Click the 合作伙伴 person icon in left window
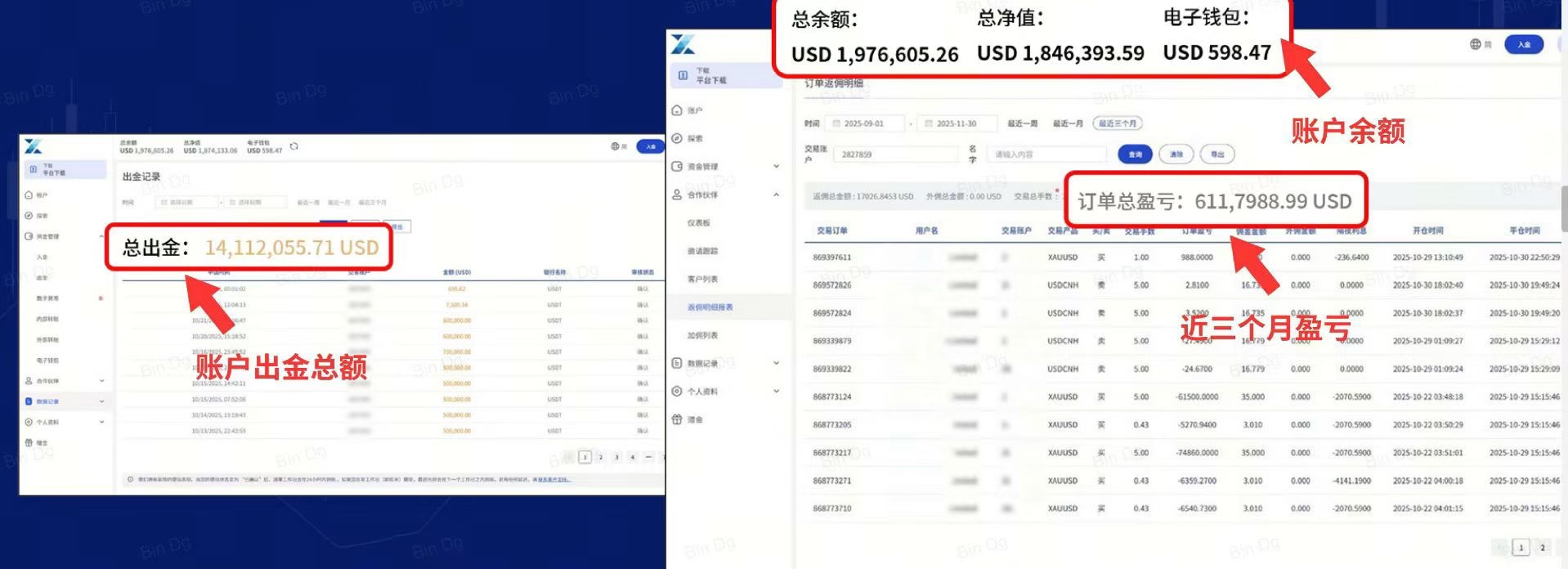This screenshot has height=569, width=1568. point(29,381)
